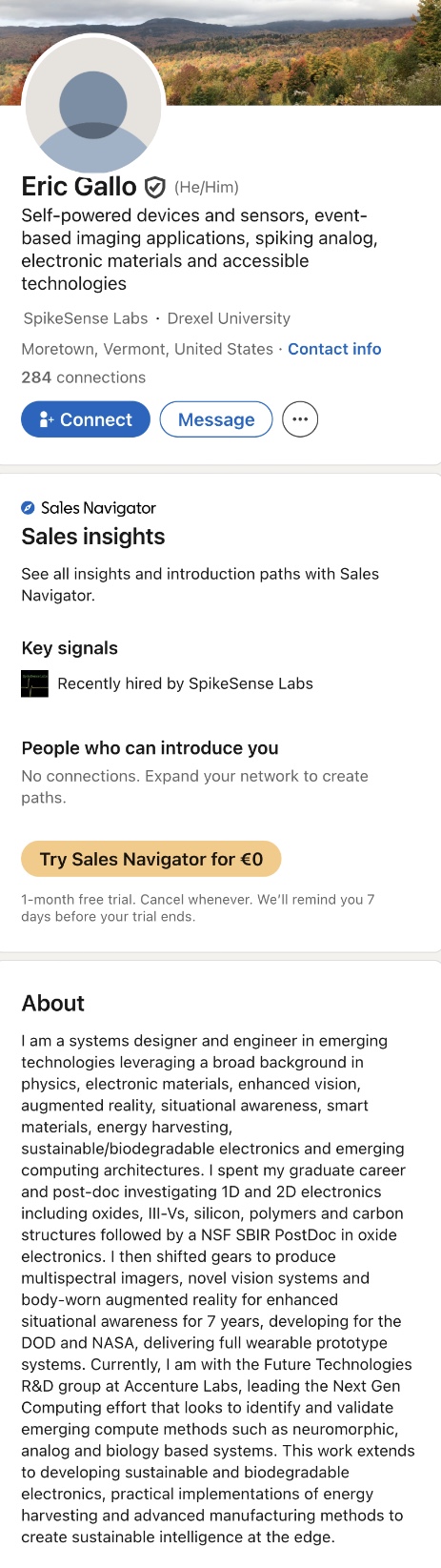Click the (He/Him) pronouns label

pos(207,188)
